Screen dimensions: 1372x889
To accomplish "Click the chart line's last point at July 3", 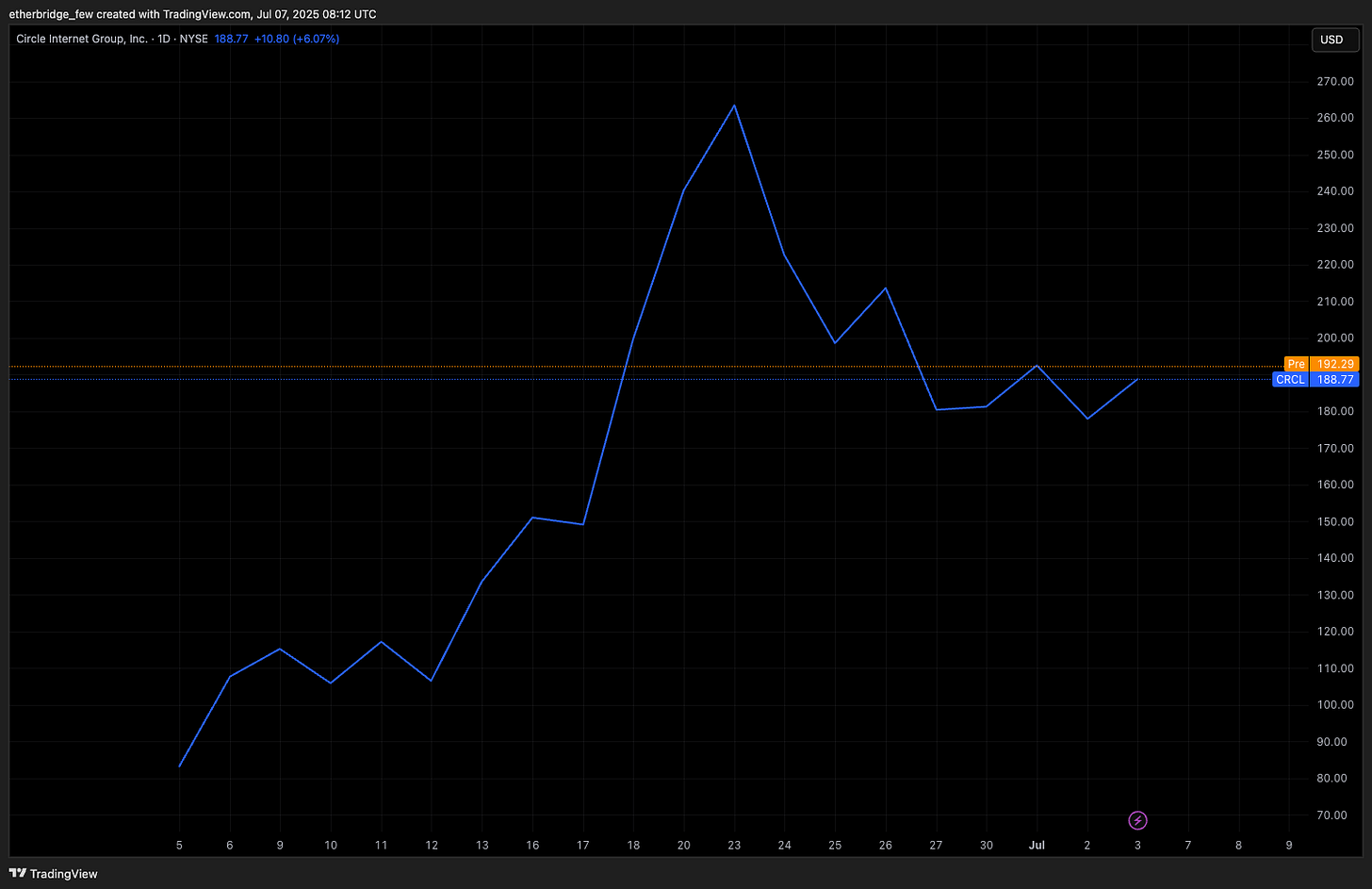I will pos(1137,379).
